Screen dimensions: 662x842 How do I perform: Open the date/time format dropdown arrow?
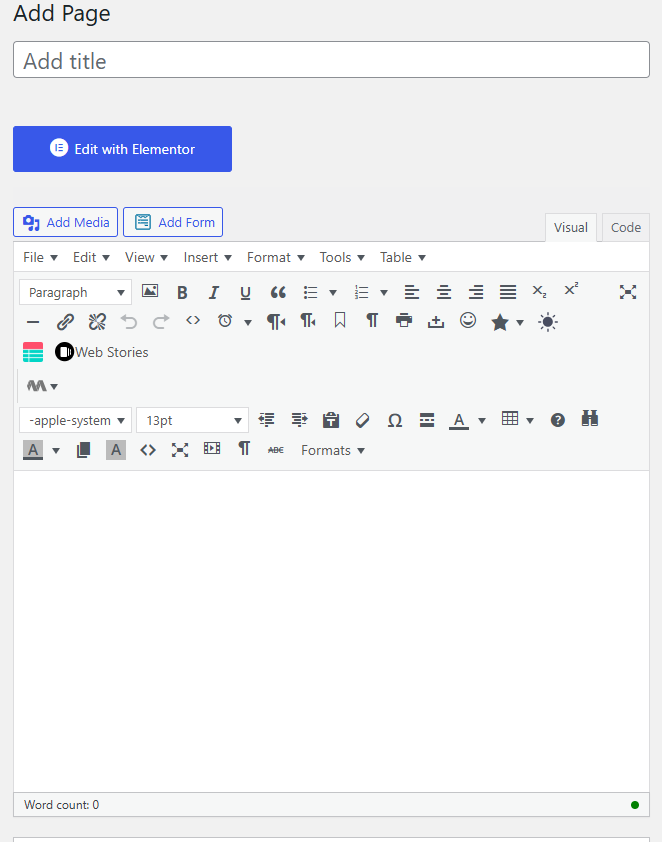(x=248, y=323)
